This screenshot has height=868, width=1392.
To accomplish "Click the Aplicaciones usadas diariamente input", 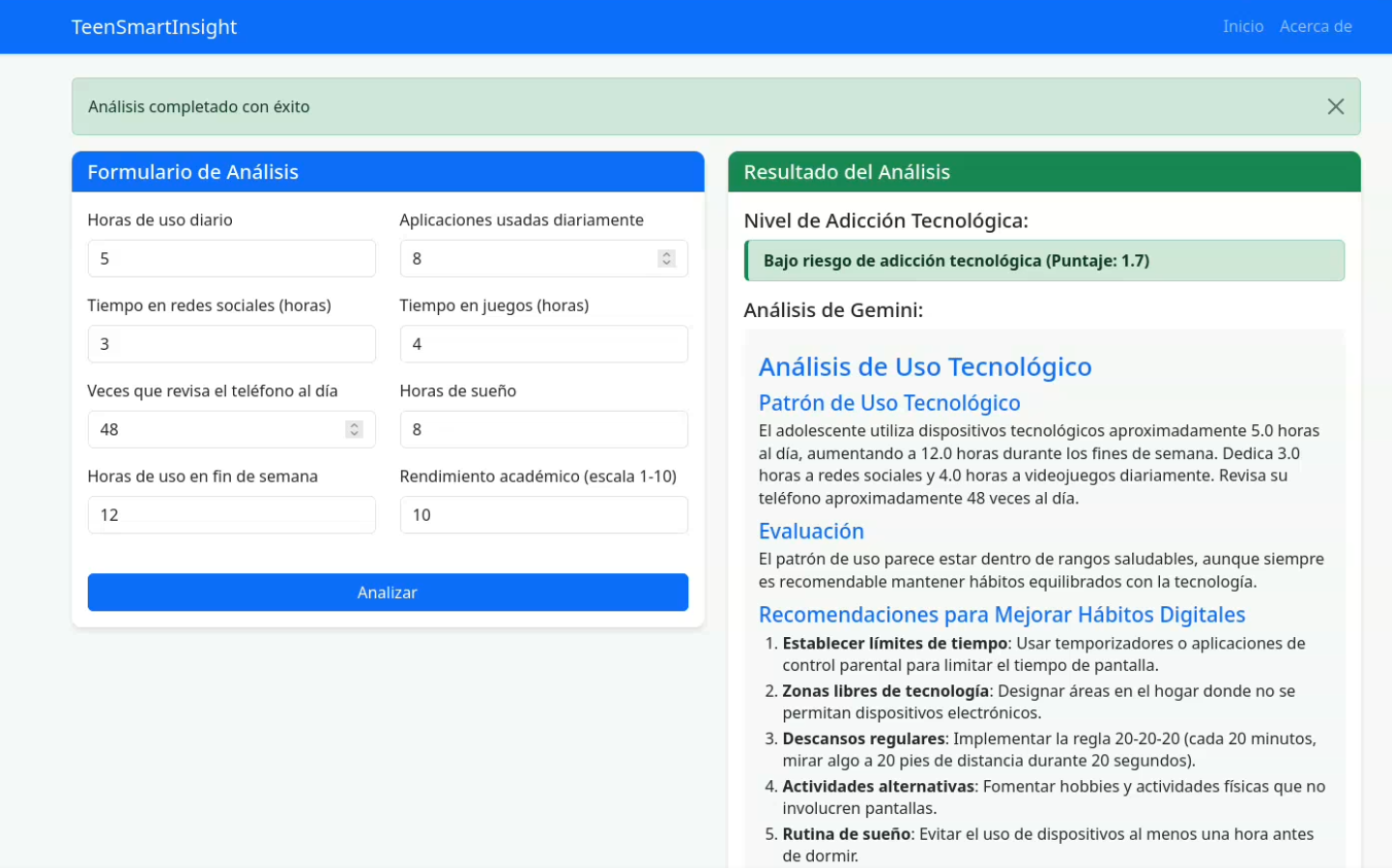I will pos(527,259).
